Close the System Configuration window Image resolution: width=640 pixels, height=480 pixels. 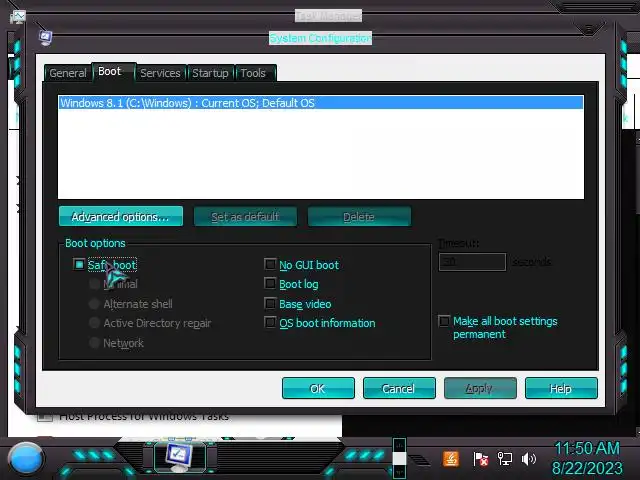click(589, 29)
